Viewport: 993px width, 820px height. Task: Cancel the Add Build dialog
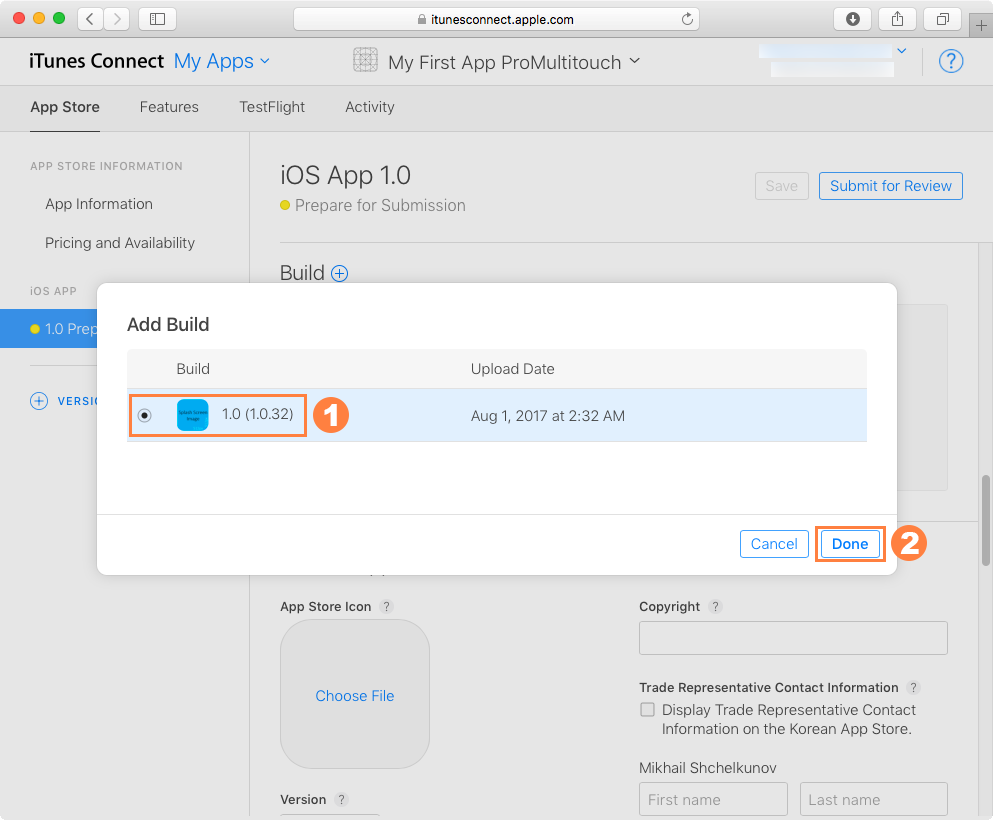tap(774, 544)
